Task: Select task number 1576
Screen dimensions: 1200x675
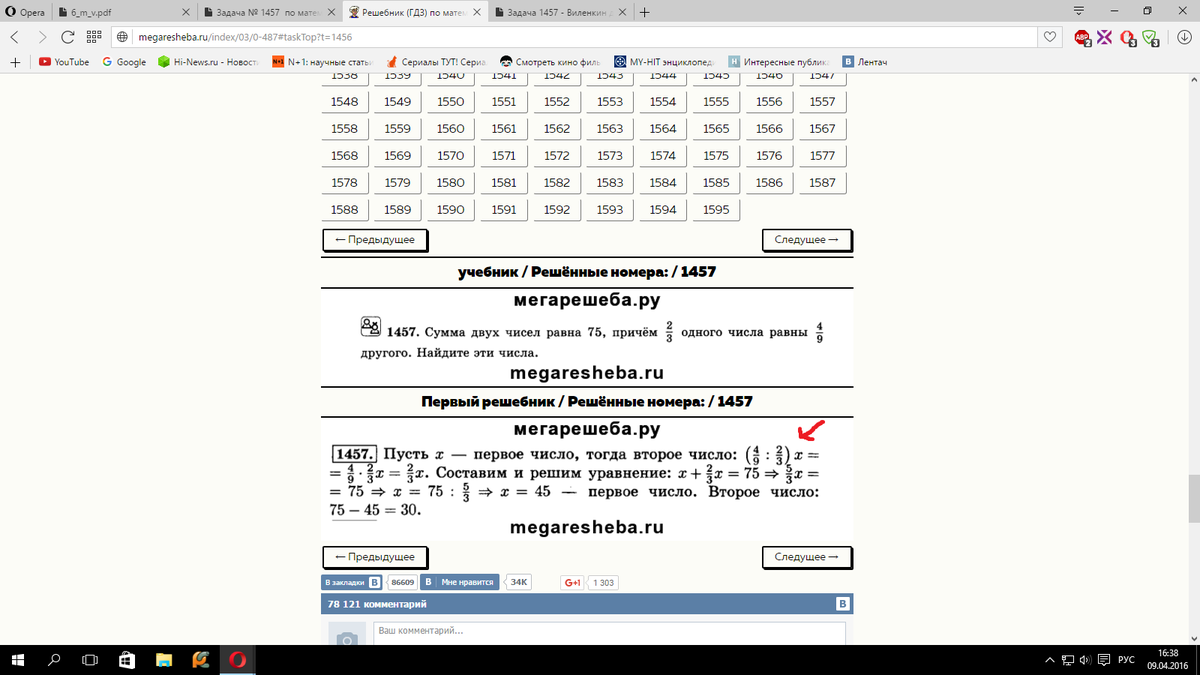Action: click(x=769, y=156)
